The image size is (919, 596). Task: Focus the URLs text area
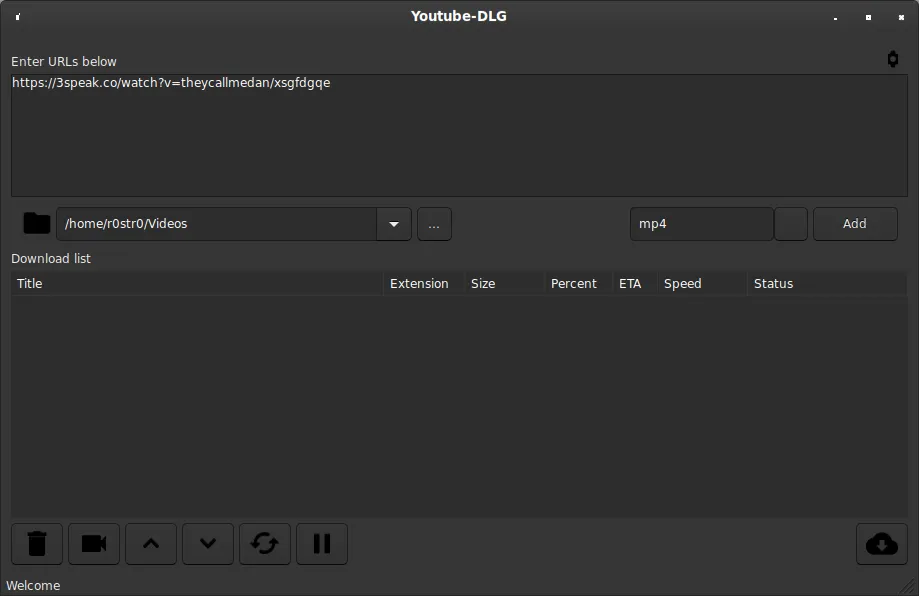pyautogui.click(x=460, y=135)
